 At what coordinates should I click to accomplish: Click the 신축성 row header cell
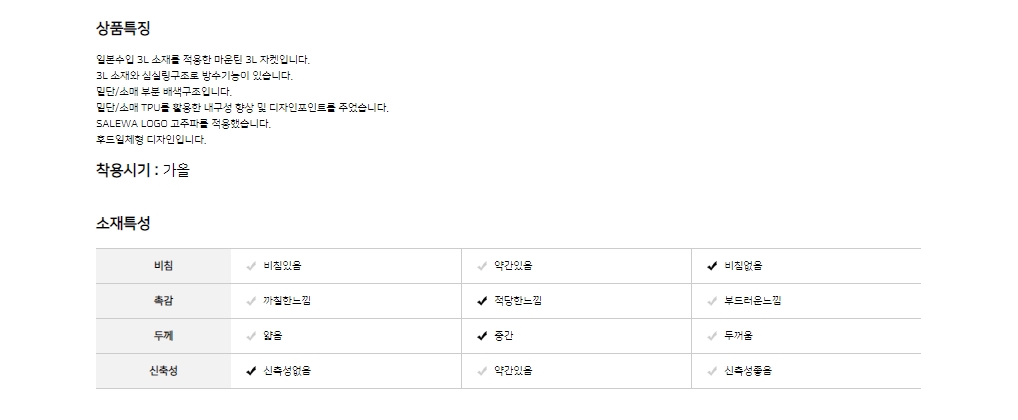tap(163, 371)
